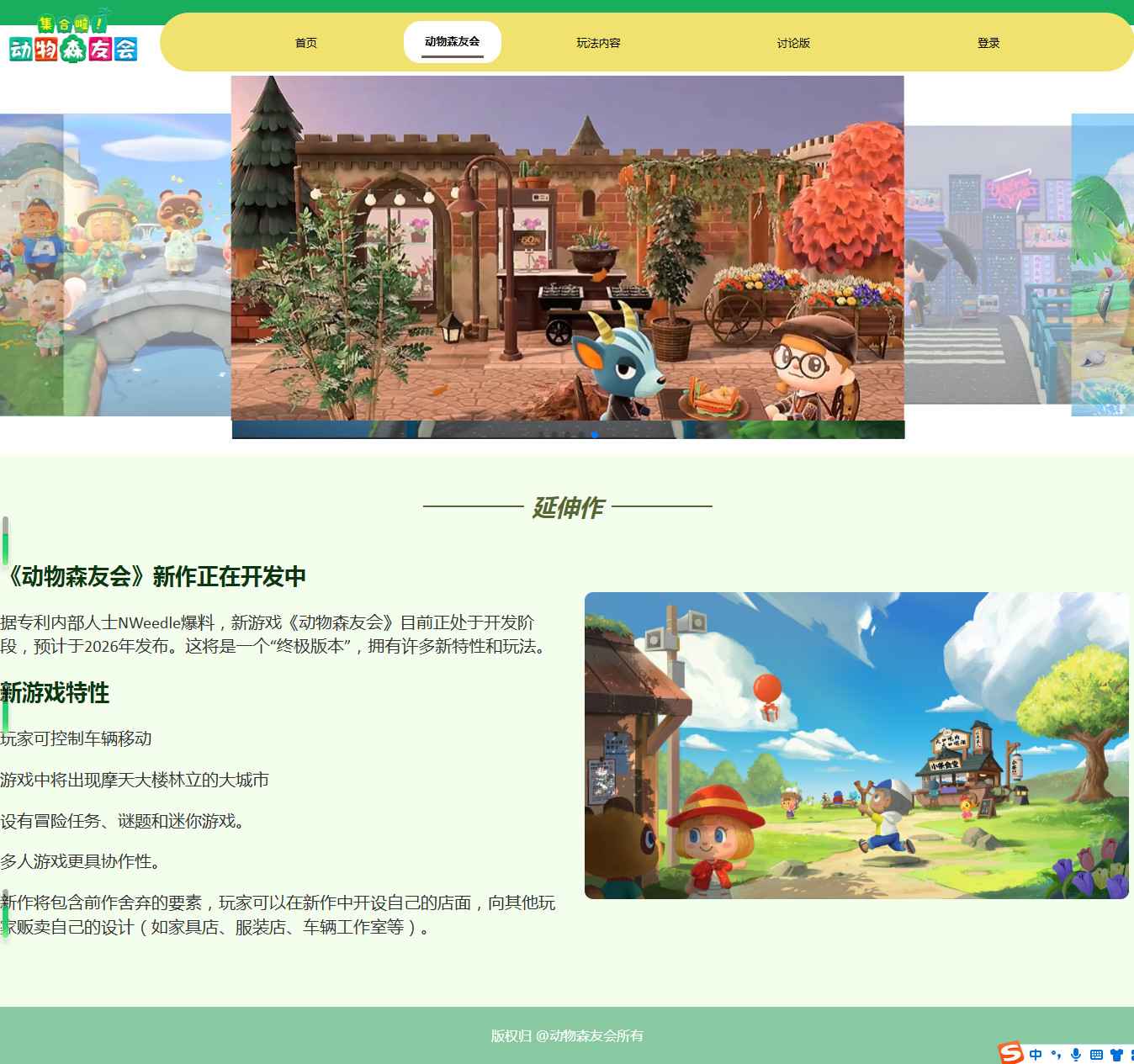Open the Sogou soft keyboard icon
The image size is (1134, 1064).
pyautogui.click(x=1096, y=1055)
